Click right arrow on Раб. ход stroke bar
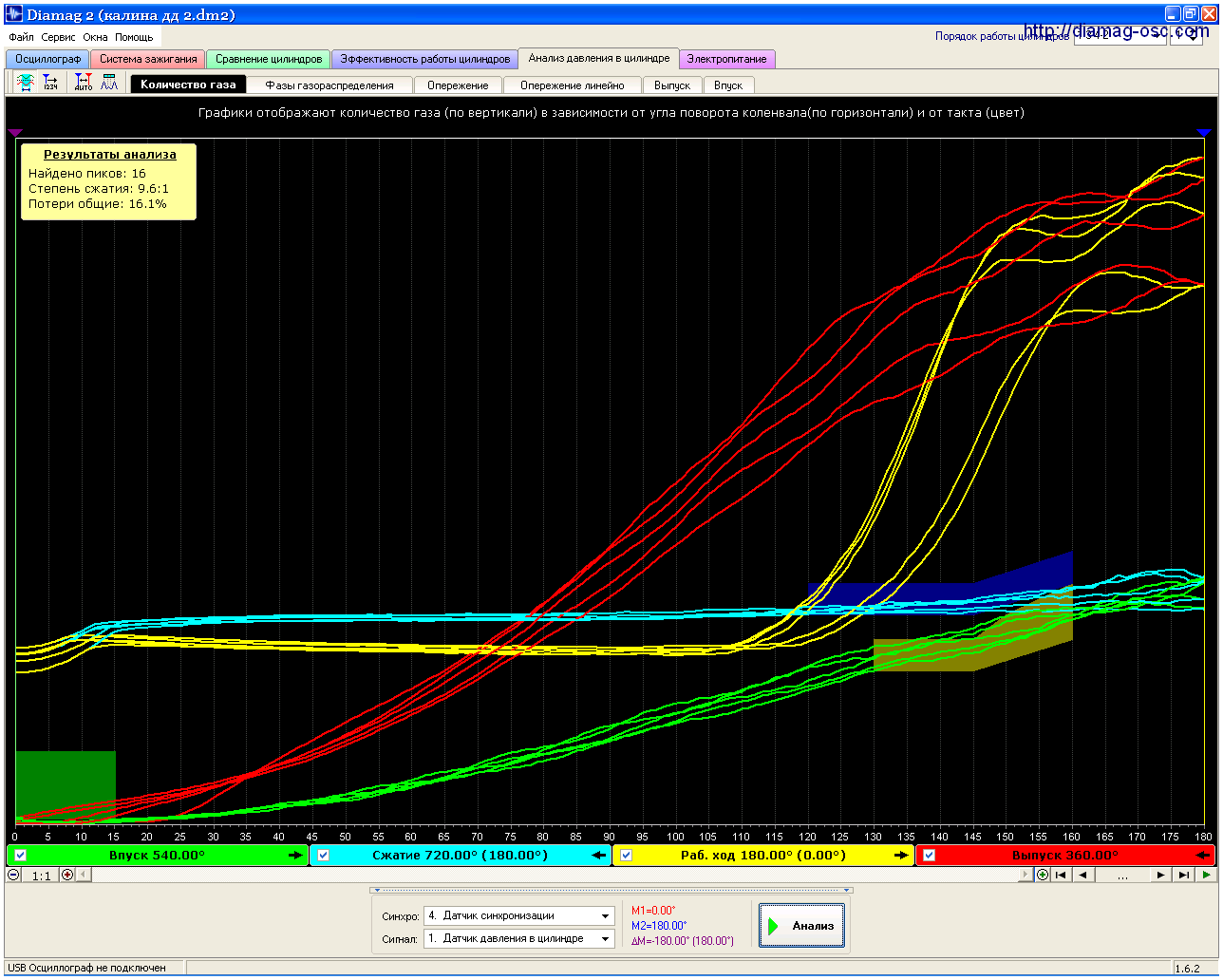Viewport: 1223px width, 980px height. [x=901, y=856]
